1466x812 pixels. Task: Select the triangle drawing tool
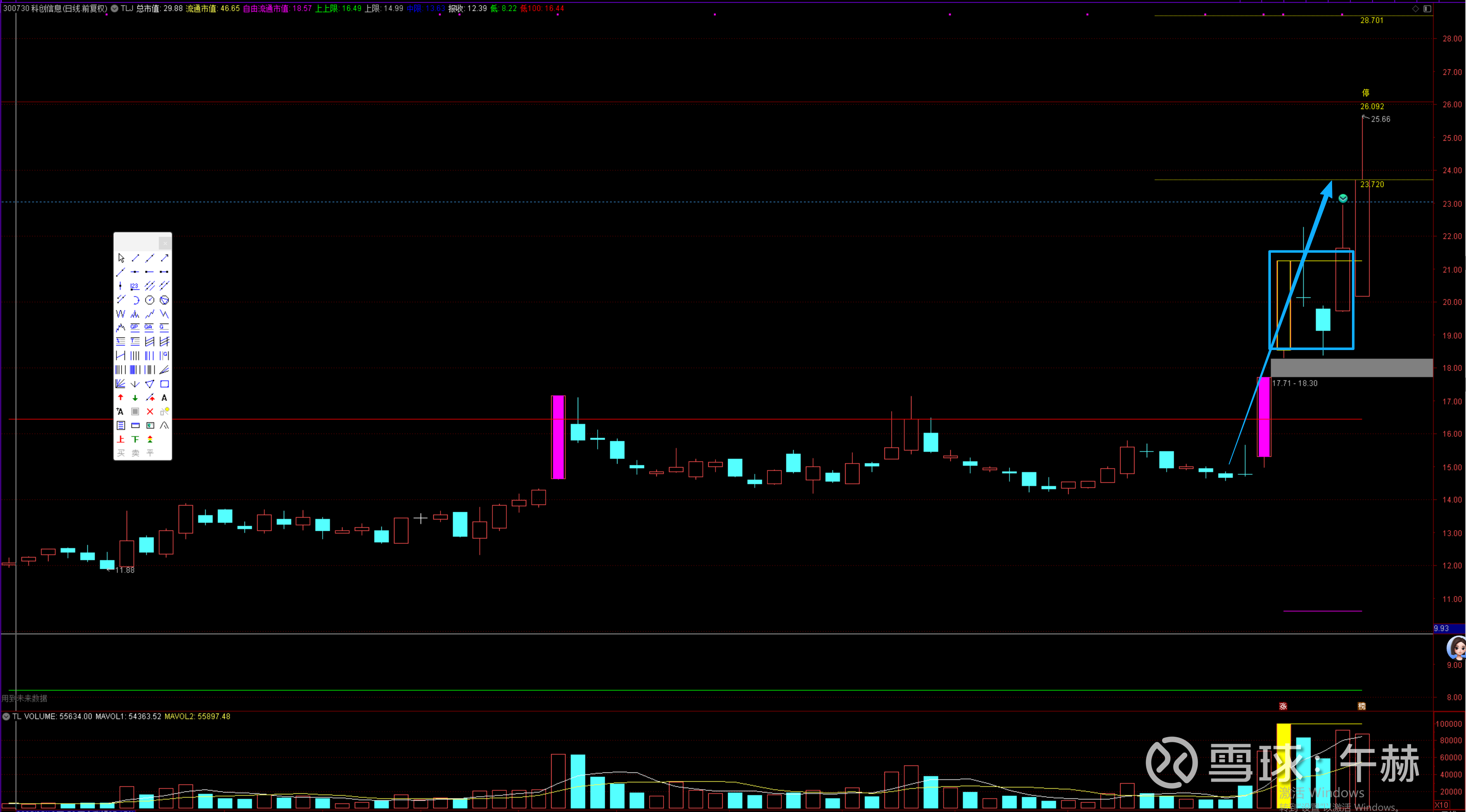click(x=150, y=383)
